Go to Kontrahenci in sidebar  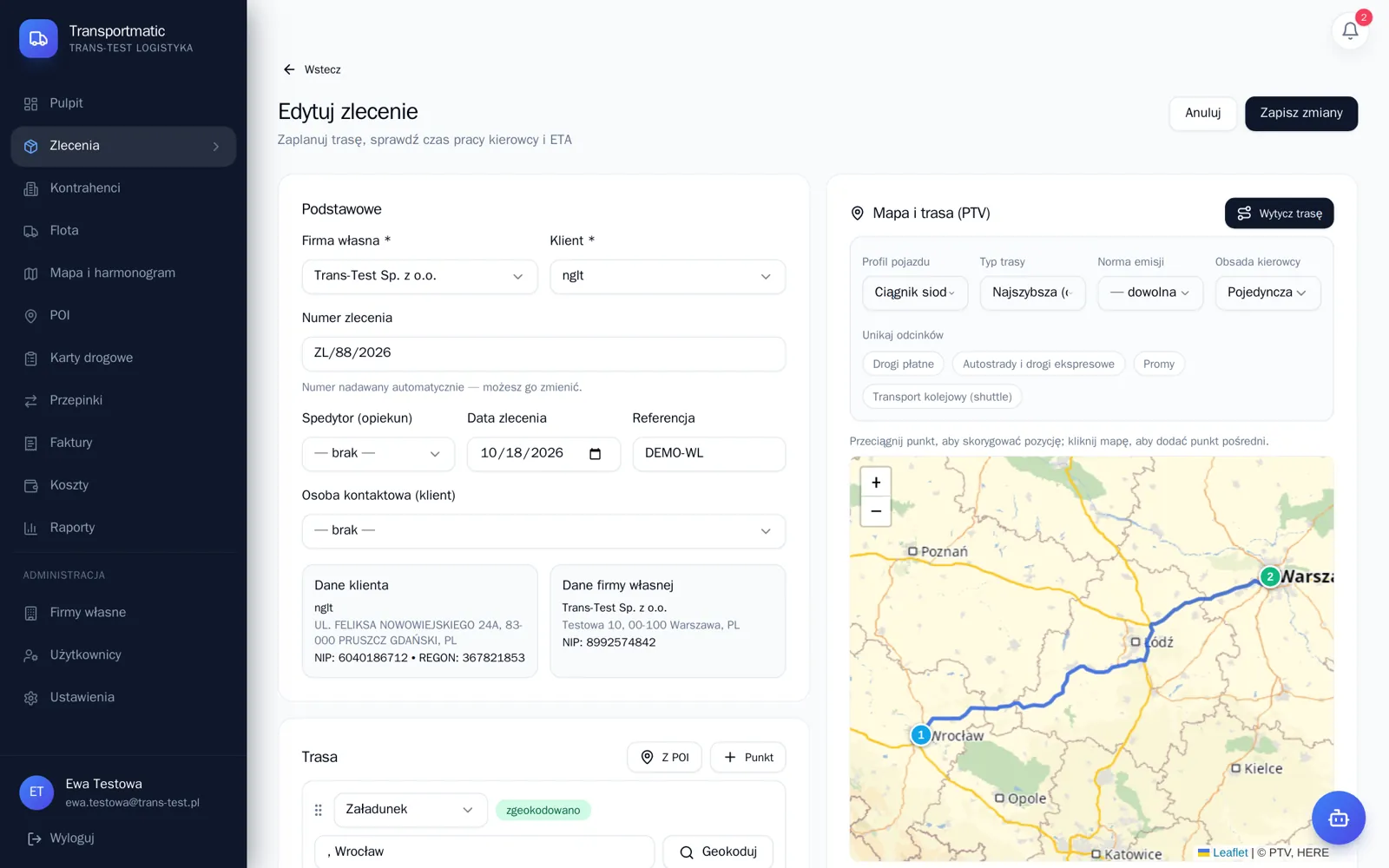coord(123,188)
